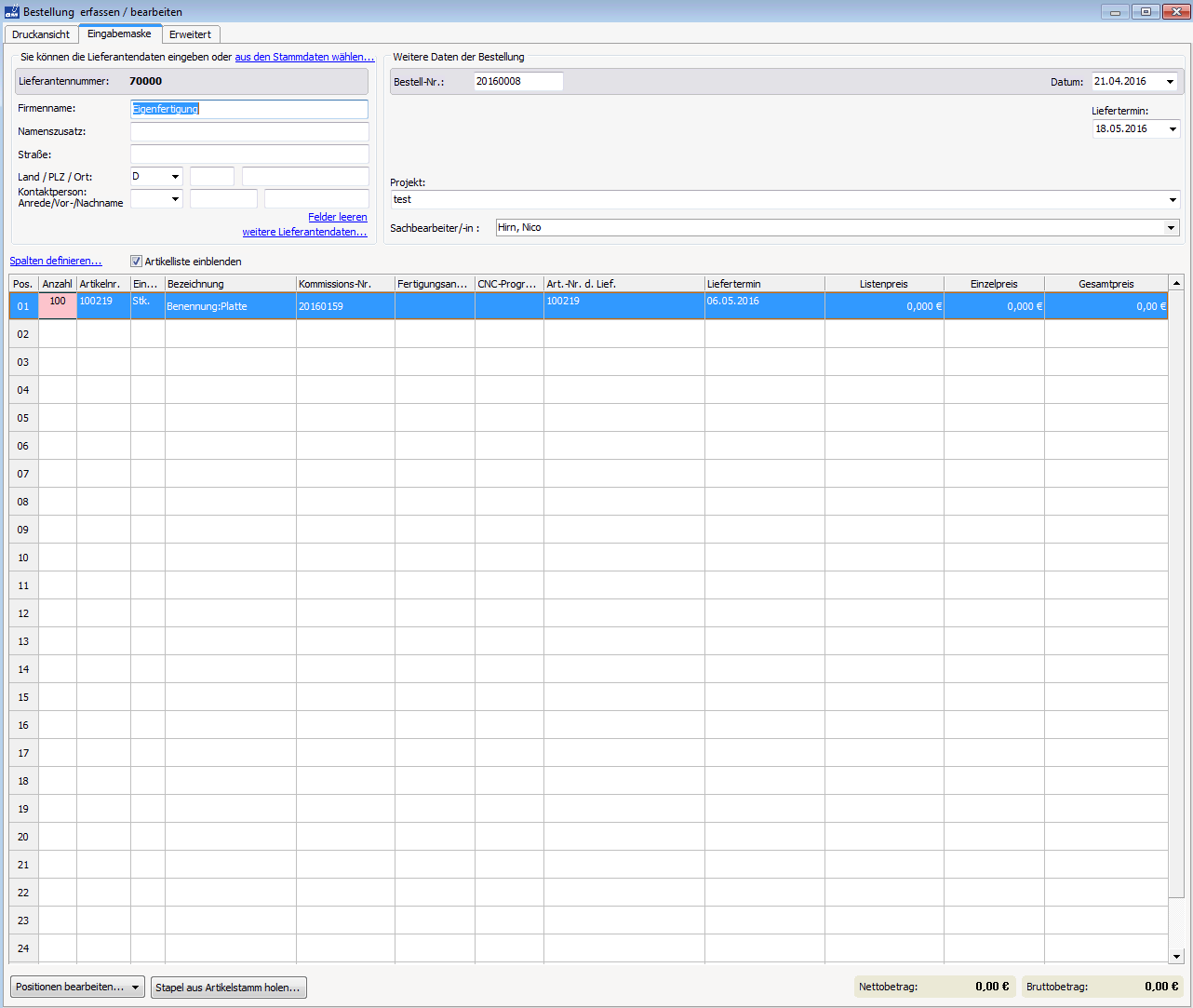Click the Kommissions-Nr. cell 20160159
The width and height of the screenshot is (1193, 1008).
(345, 306)
